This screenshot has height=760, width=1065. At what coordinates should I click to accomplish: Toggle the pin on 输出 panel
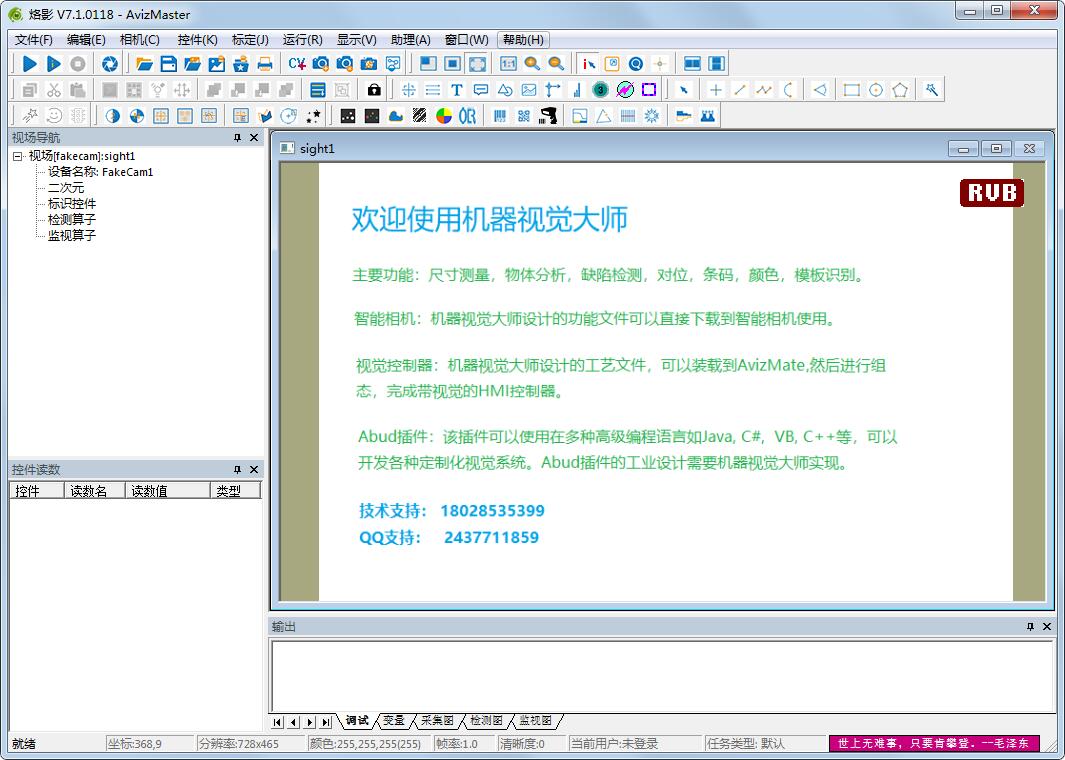click(1030, 627)
